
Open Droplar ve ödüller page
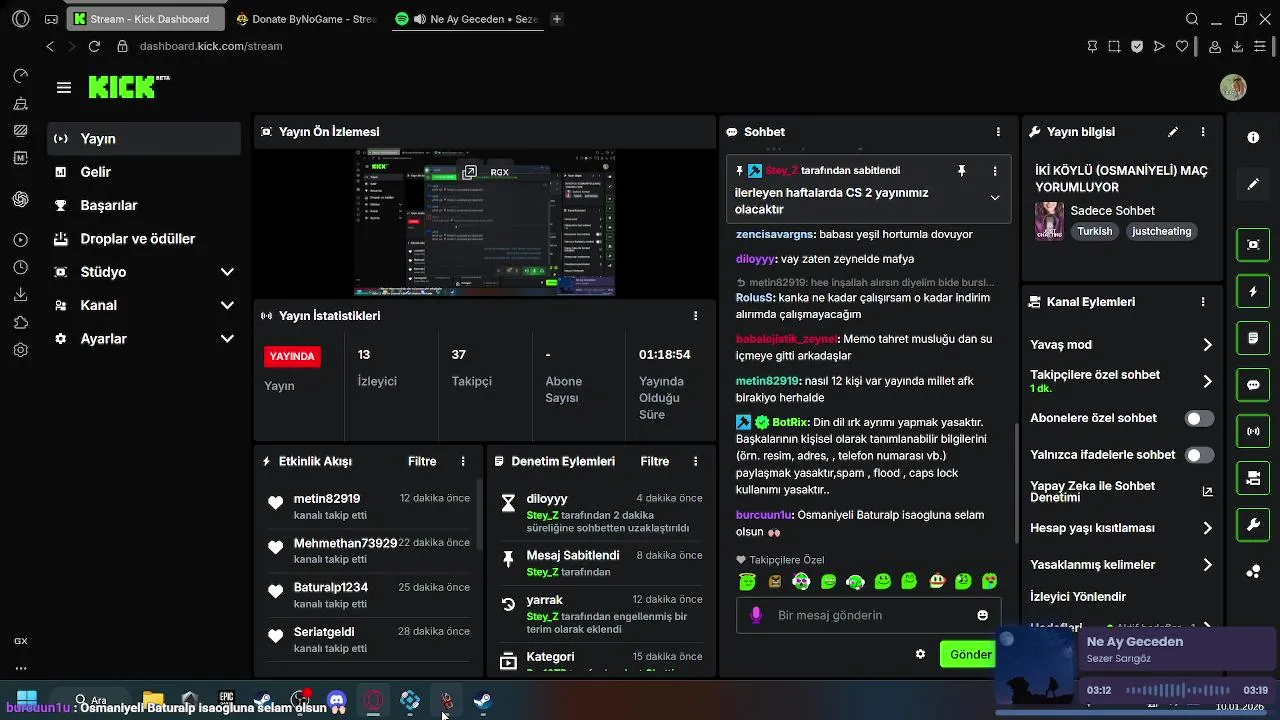click(144, 239)
